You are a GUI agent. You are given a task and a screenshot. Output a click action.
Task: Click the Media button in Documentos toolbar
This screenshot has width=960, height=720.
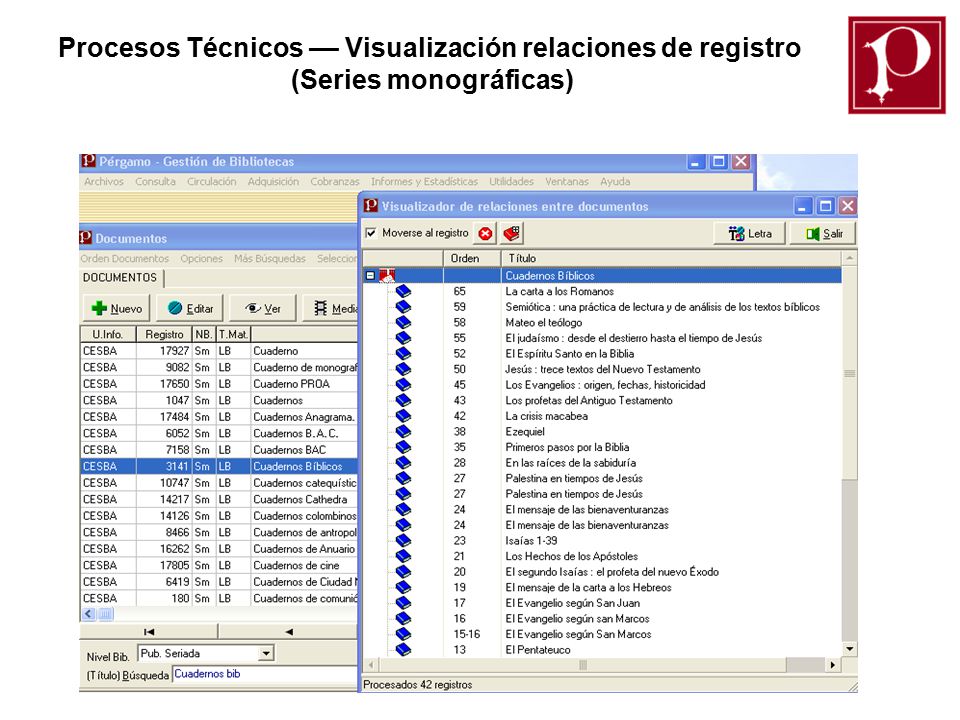331,309
